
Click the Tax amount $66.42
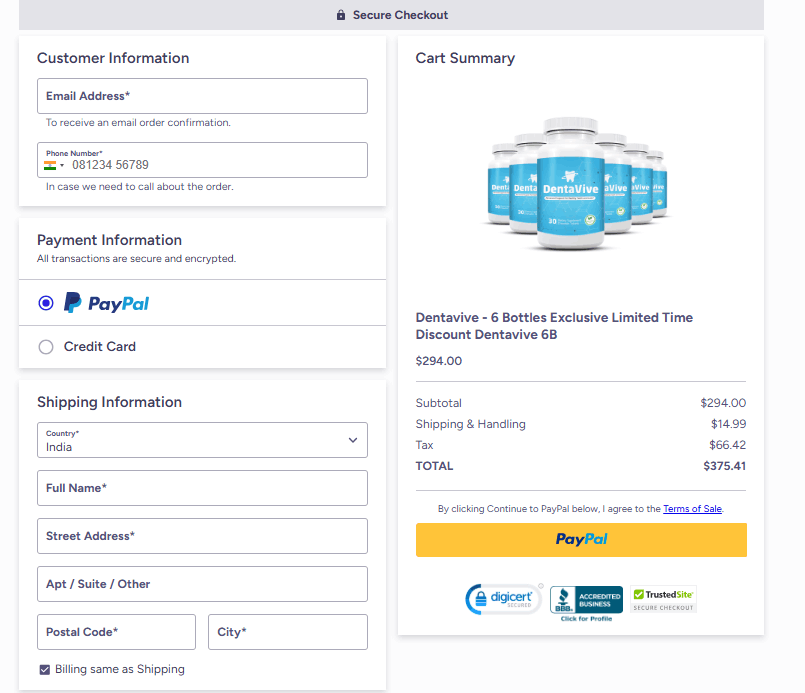727,445
